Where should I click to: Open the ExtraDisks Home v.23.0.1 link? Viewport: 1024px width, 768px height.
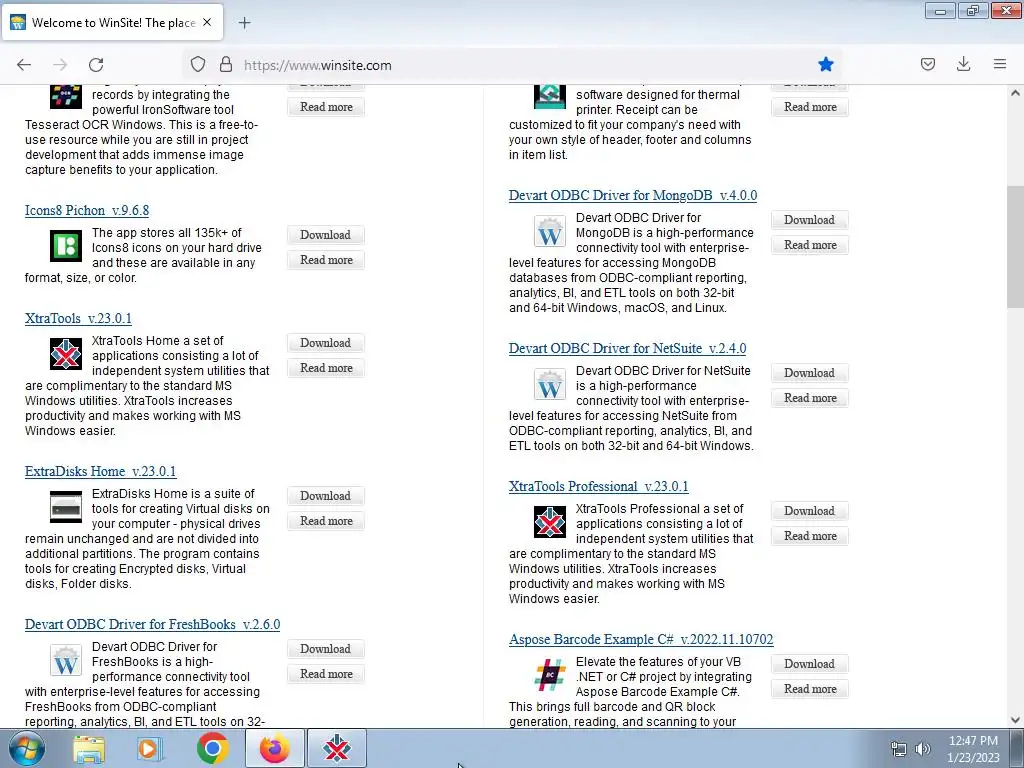(x=101, y=471)
